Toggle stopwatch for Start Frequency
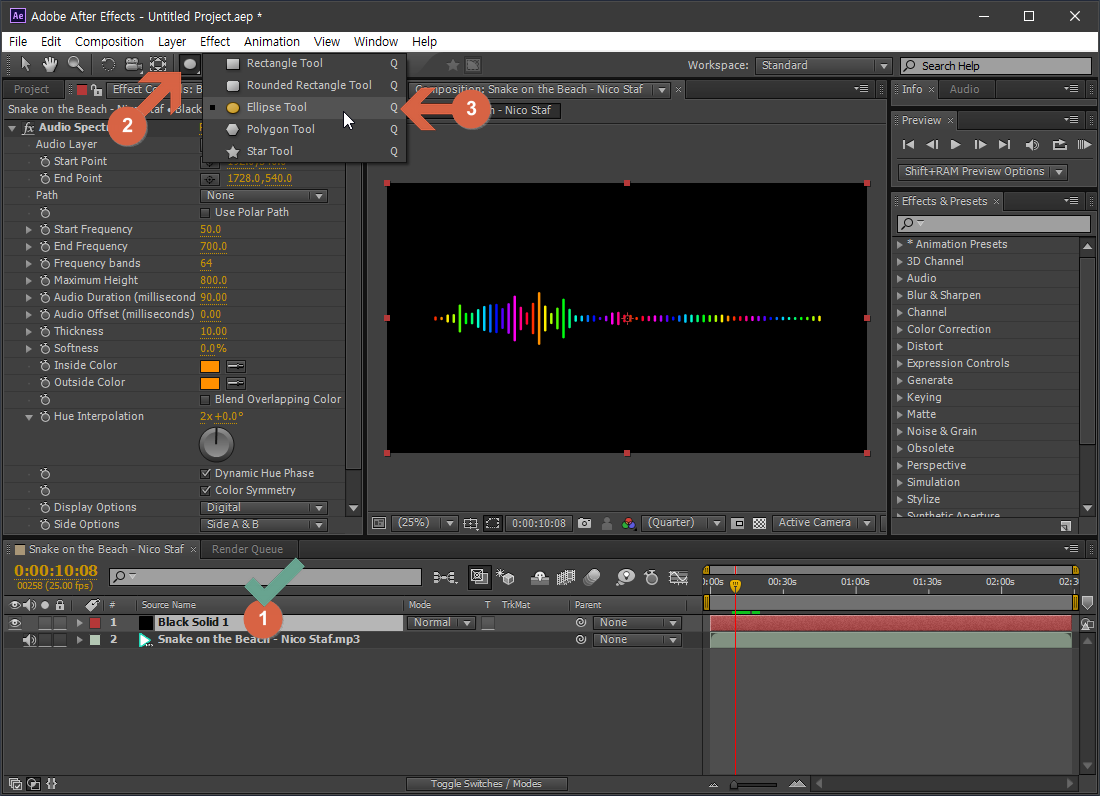The image size is (1100, 796). (x=45, y=229)
